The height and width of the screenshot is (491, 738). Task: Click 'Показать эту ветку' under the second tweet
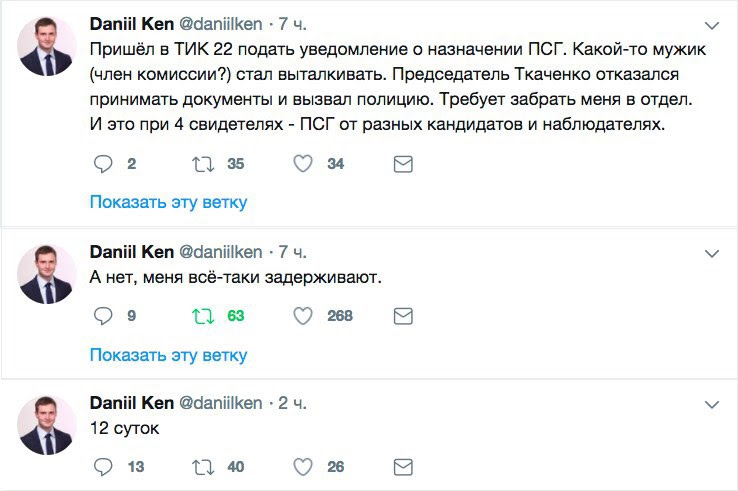[168, 354]
